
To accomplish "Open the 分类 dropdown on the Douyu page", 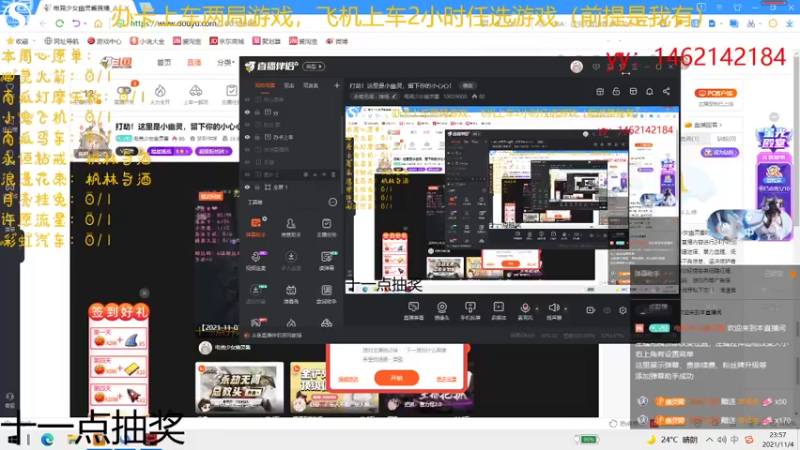I will point(226,62).
